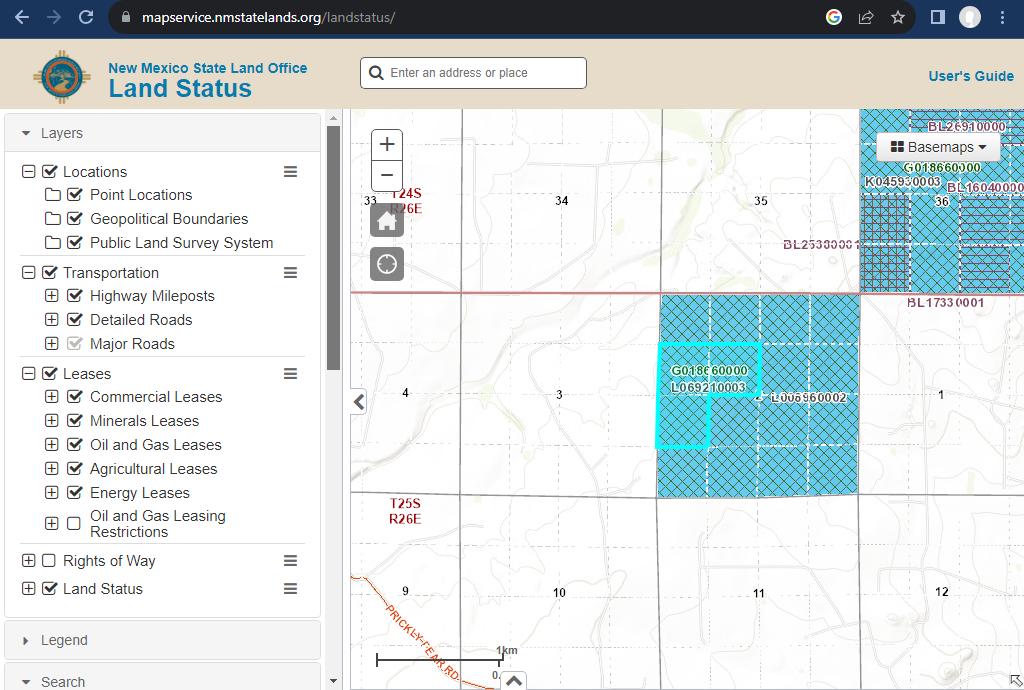
Task: Open the Basemaps dropdown
Action: (x=938, y=147)
